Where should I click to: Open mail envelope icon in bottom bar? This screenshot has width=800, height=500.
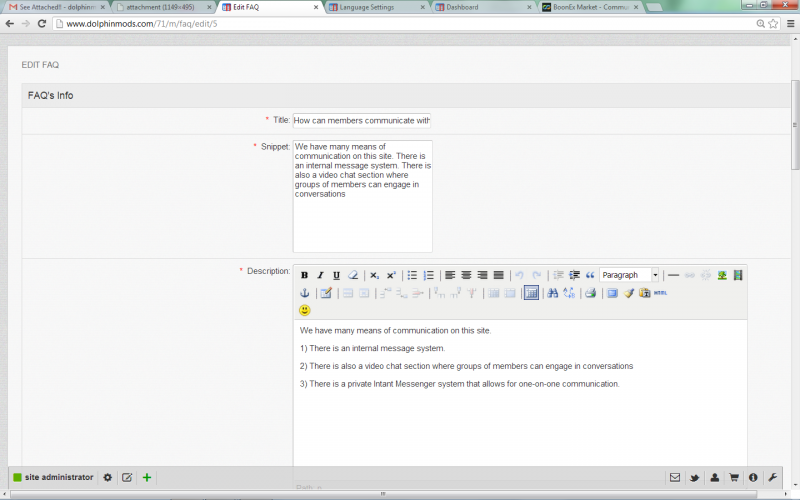point(674,478)
